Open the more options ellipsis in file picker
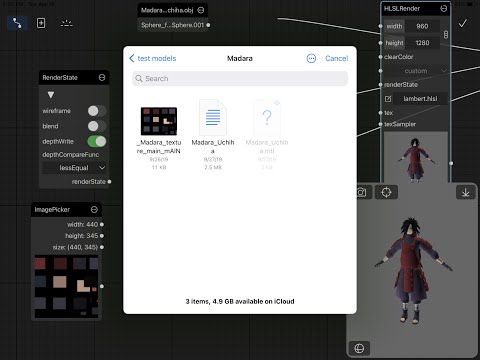Screen dimensions: 480x360 click(311, 58)
